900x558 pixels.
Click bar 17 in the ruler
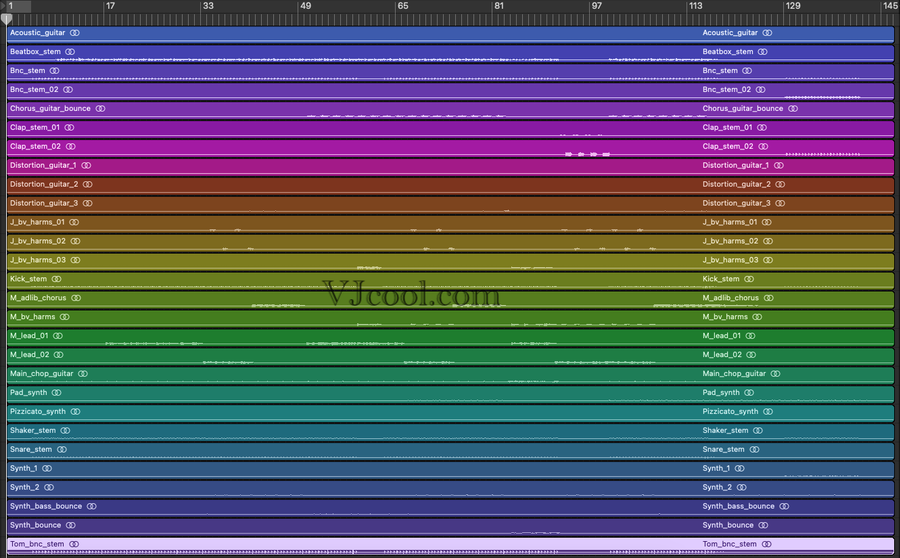coord(110,6)
